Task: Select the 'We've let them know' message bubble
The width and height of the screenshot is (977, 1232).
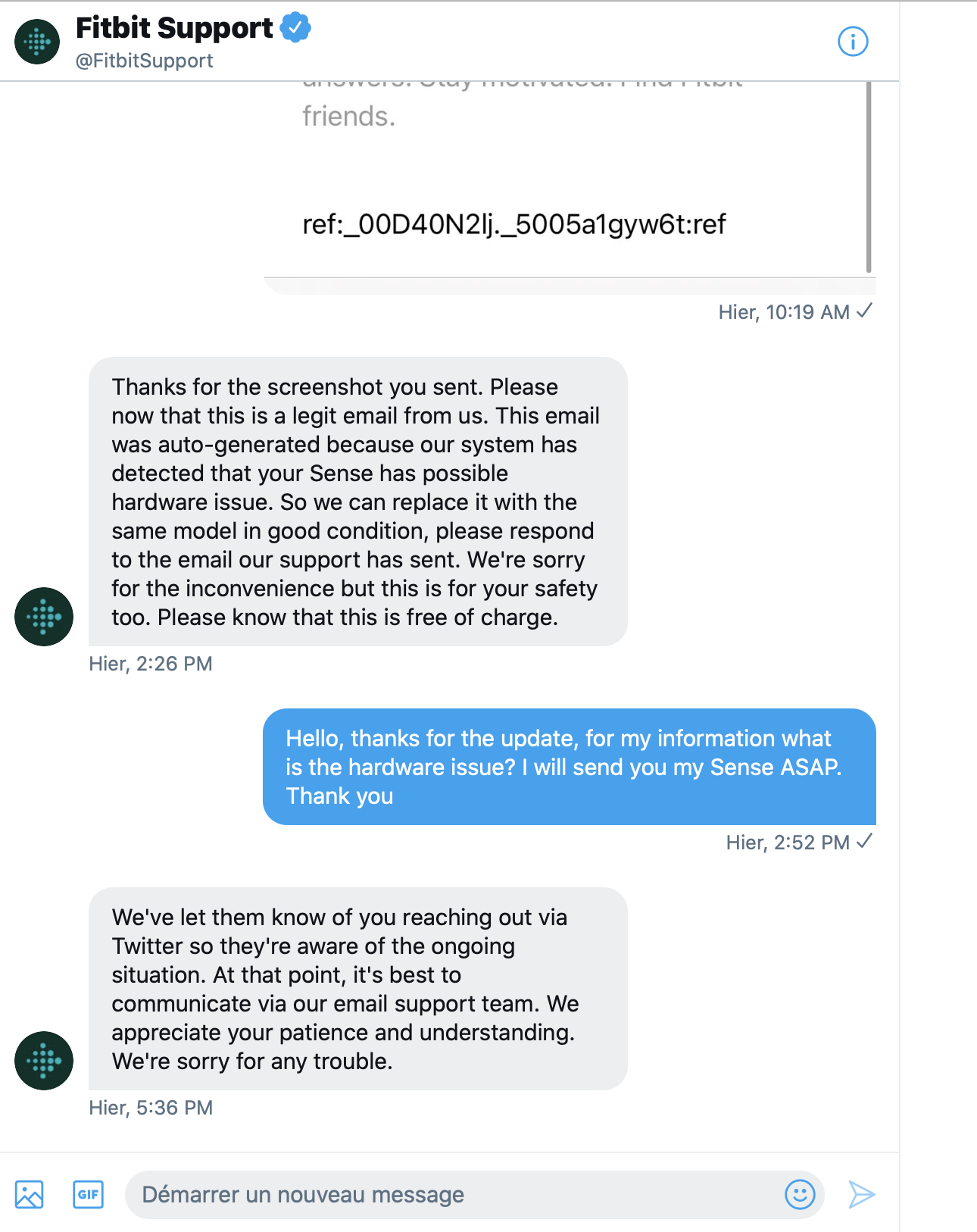Action: point(357,989)
